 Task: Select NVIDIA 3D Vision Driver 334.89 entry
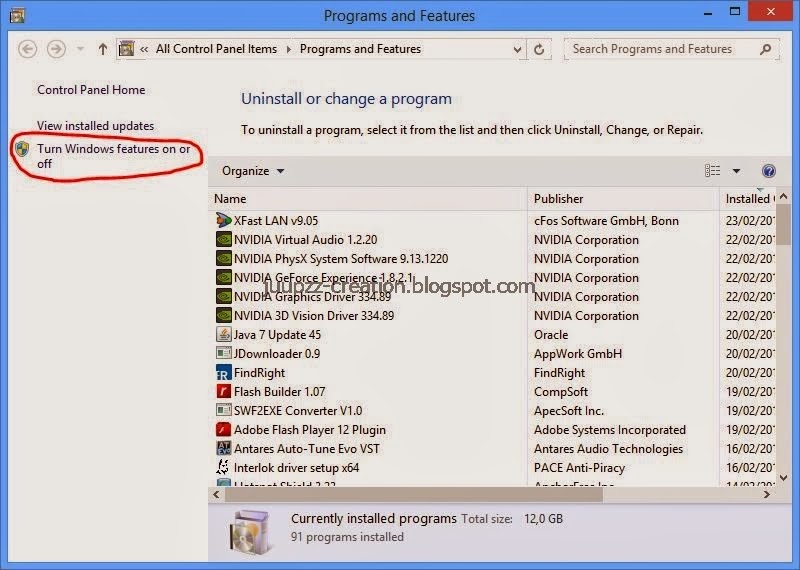314,316
